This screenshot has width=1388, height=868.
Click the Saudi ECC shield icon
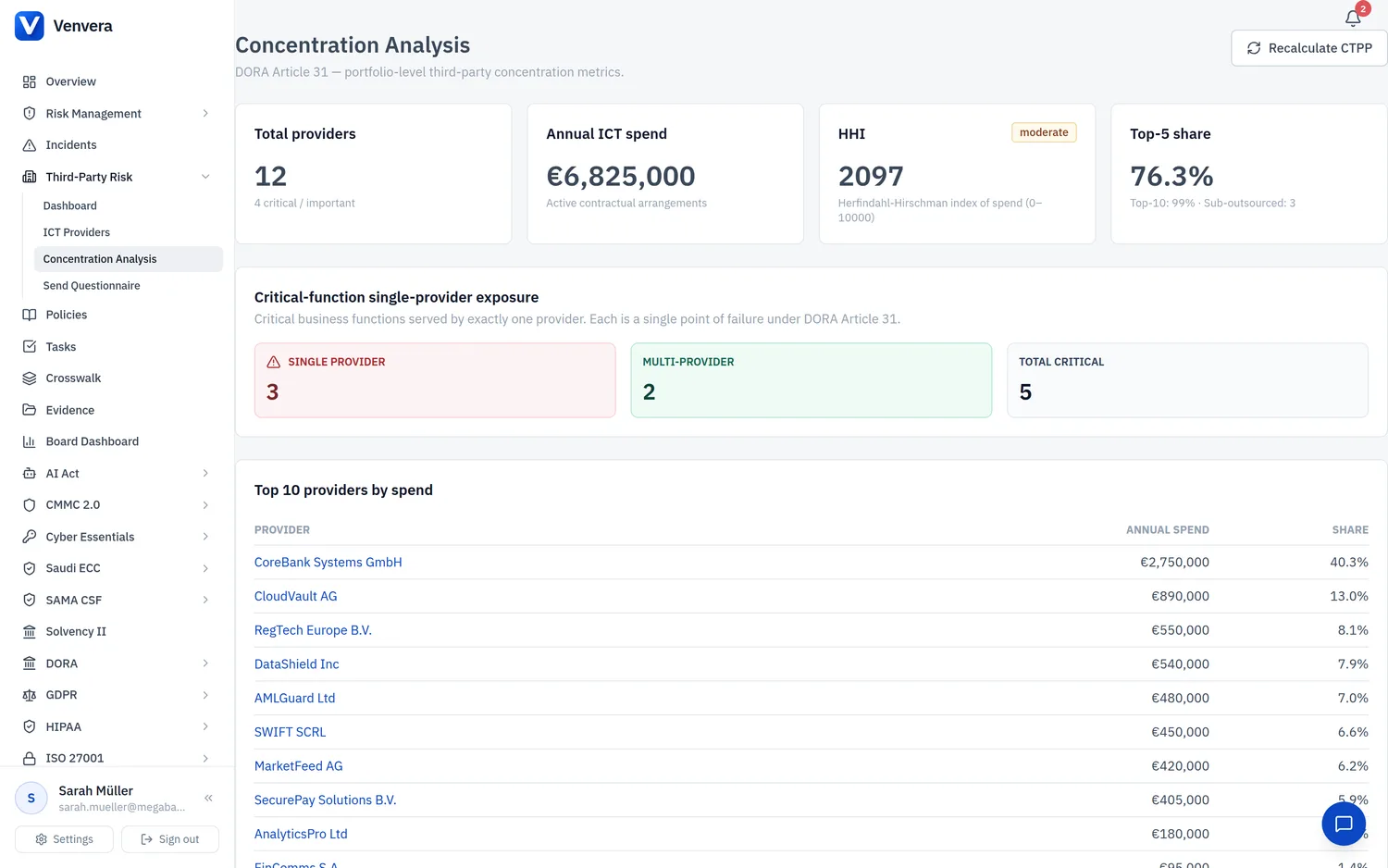(x=30, y=568)
